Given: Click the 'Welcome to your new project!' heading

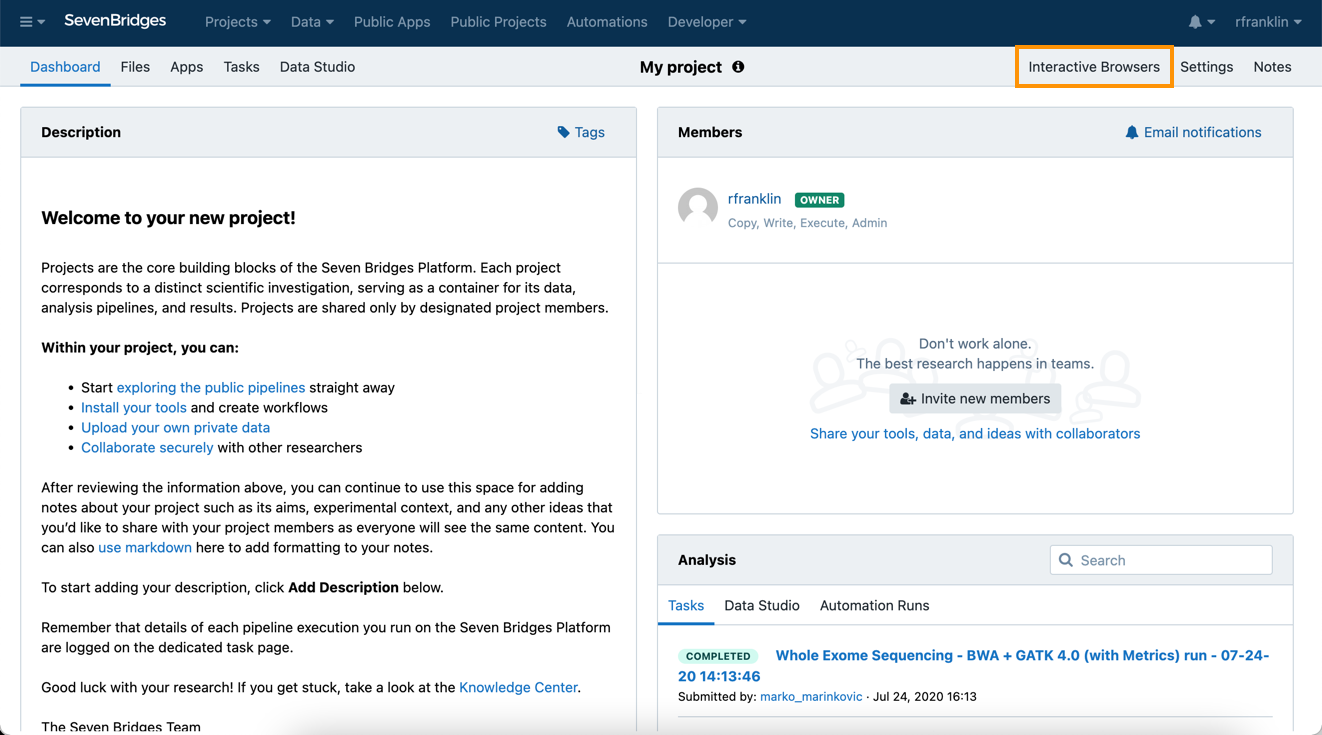Looking at the screenshot, I should pyautogui.click(x=168, y=218).
